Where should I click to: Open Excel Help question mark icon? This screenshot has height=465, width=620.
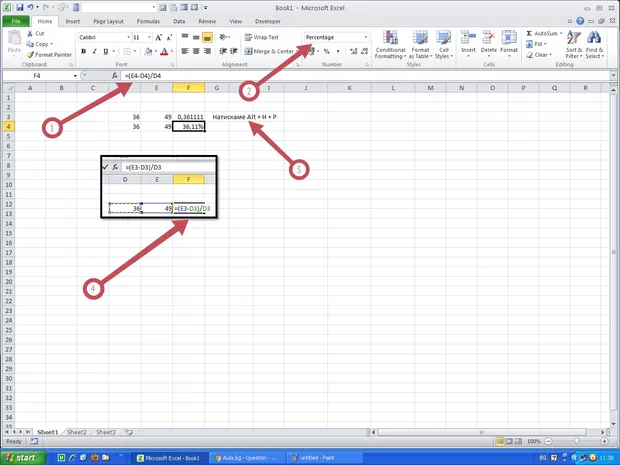tap(580, 21)
